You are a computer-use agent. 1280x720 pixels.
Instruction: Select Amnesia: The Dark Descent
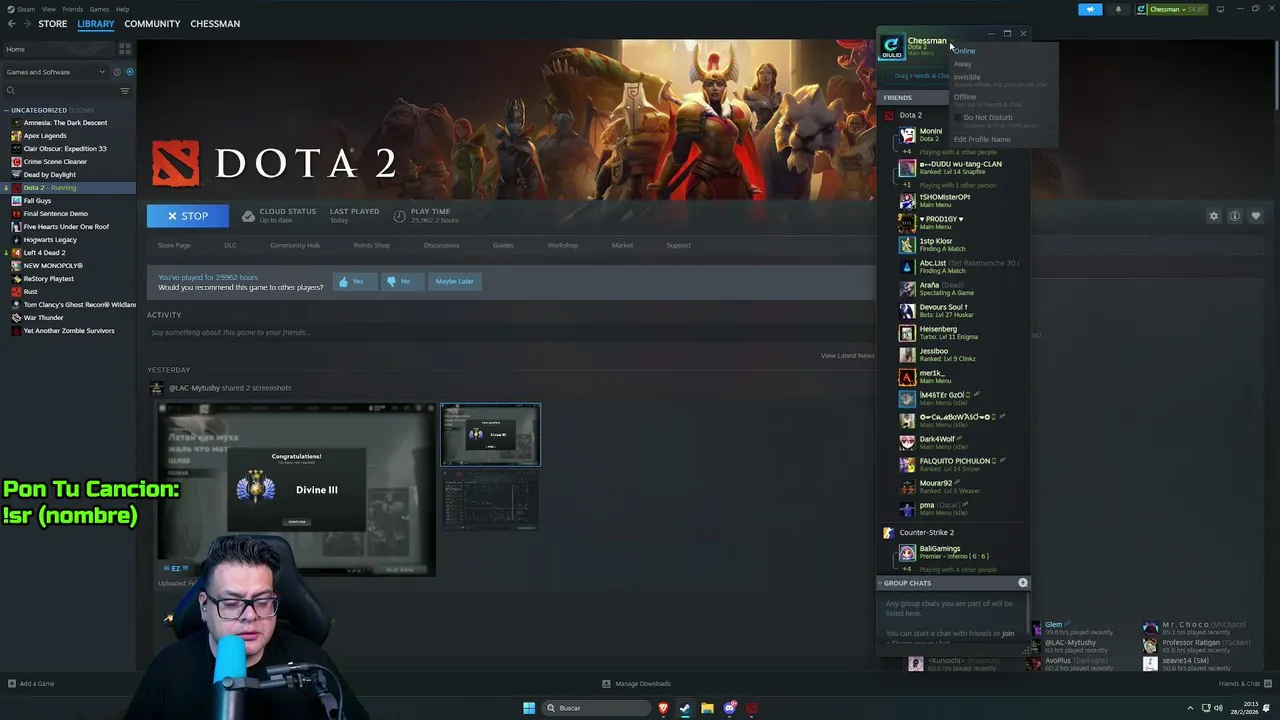tap(65, 123)
